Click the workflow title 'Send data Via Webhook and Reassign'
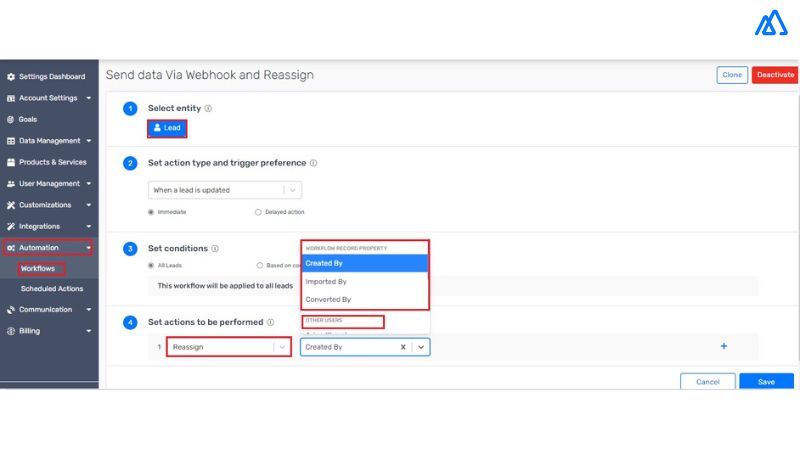This screenshot has width=800, height=450. coord(210,75)
